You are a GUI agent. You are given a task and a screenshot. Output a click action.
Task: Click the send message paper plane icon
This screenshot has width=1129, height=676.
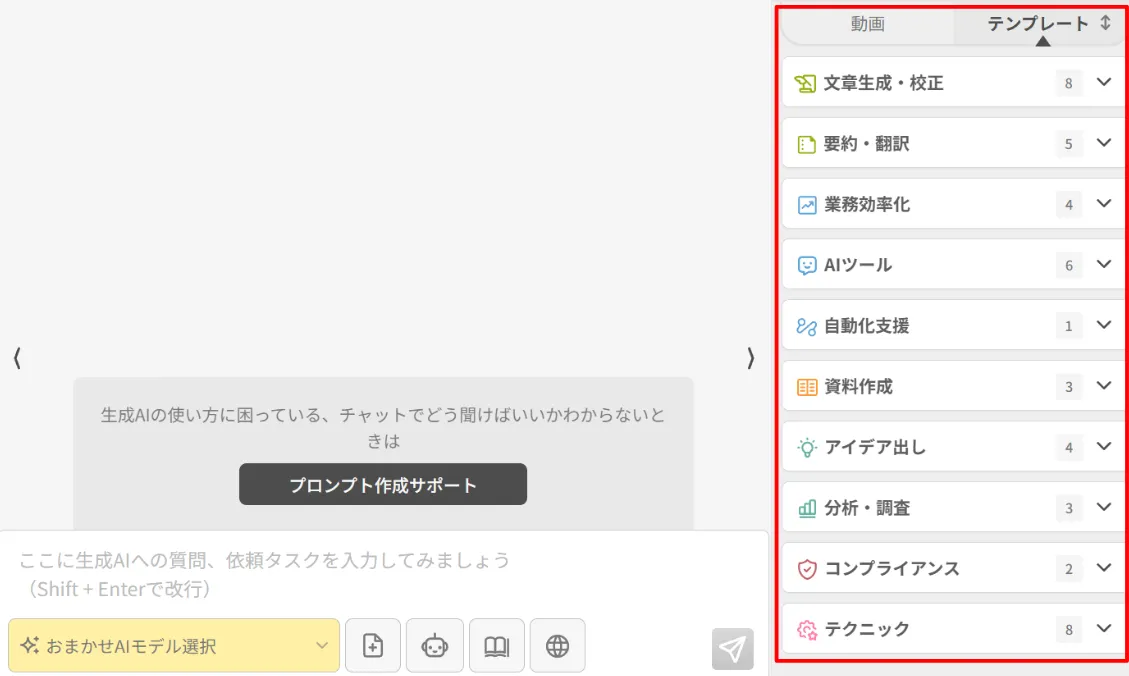[x=732, y=649]
